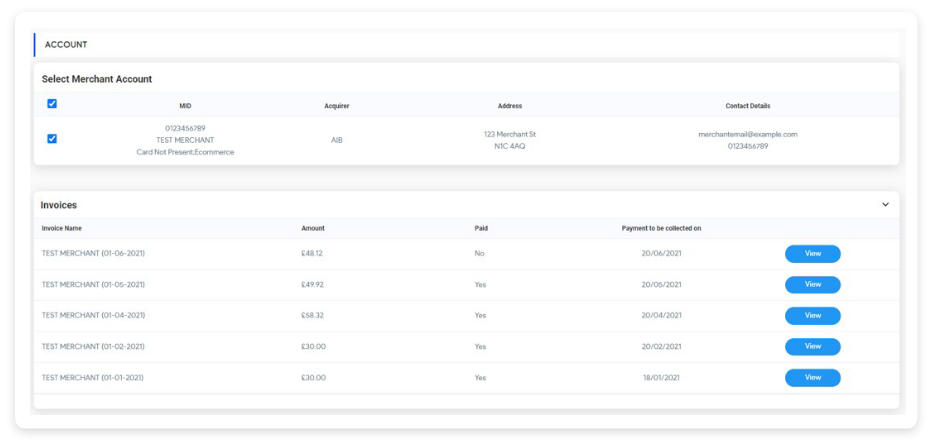This screenshot has width=933, height=447.
Task: View the 01-05-2021 invoice
Action: (812, 285)
